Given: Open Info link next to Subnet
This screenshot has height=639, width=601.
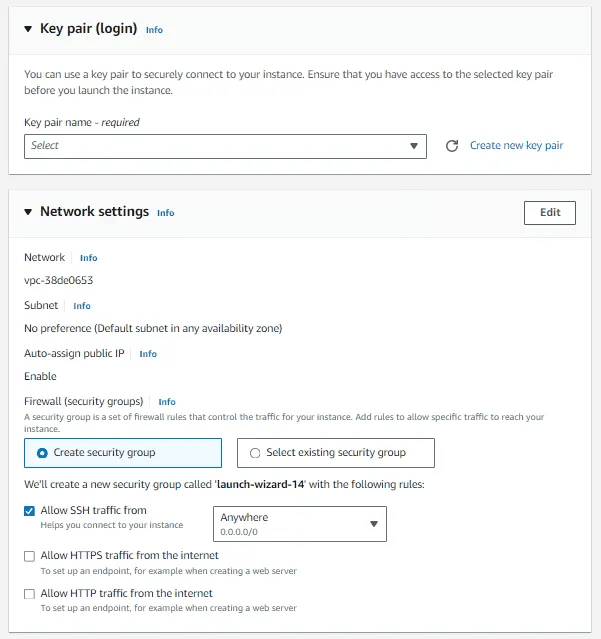Looking at the screenshot, I should pyautogui.click(x=82, y=306).
